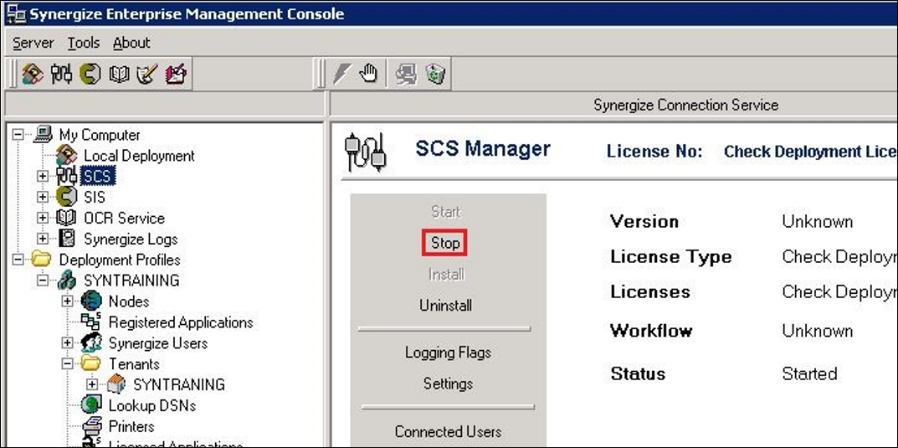Screen dimensions: 898x448
Task: Expand the SCS tree node
Action: (43, 176)
